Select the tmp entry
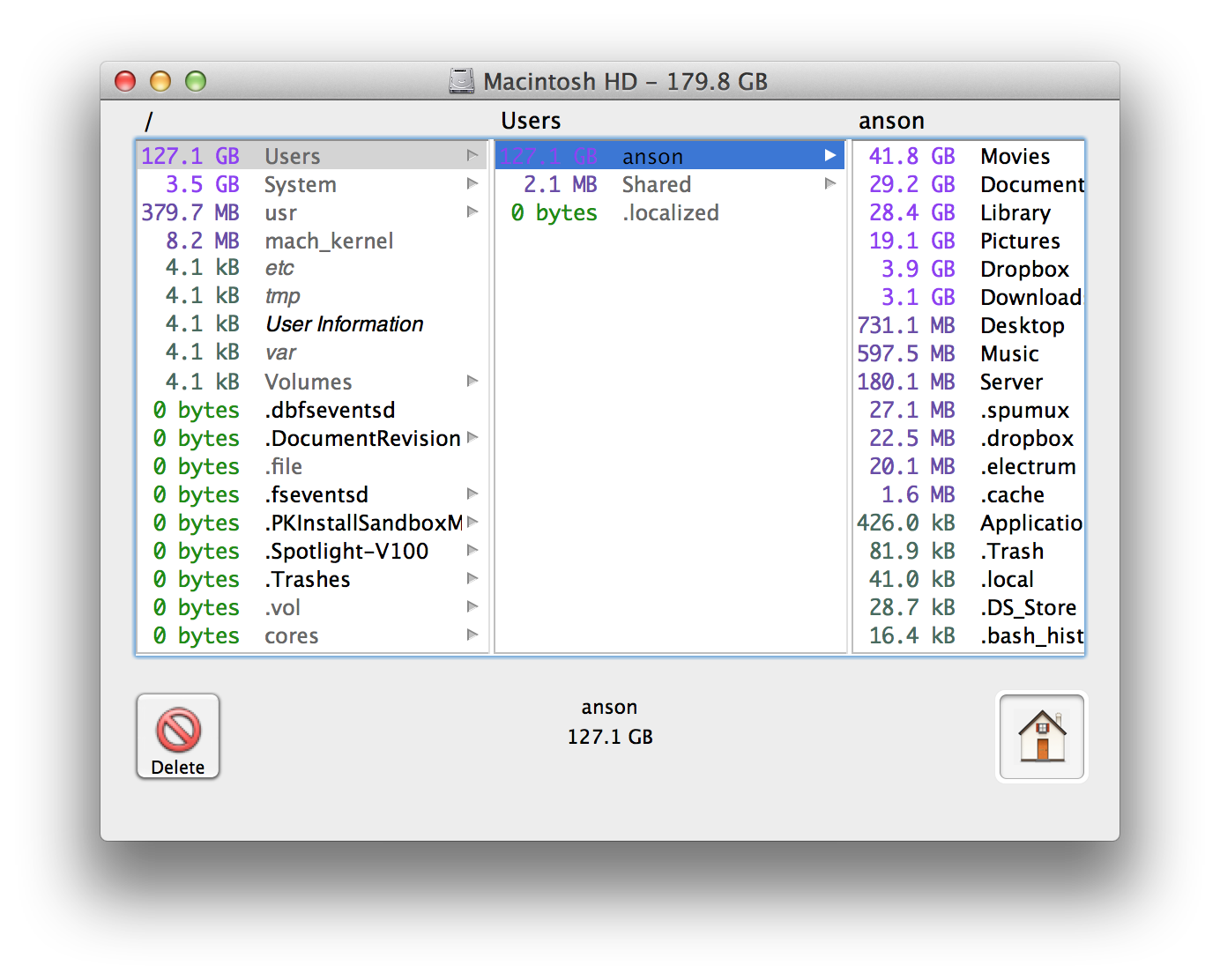 (x=312, y=296)
